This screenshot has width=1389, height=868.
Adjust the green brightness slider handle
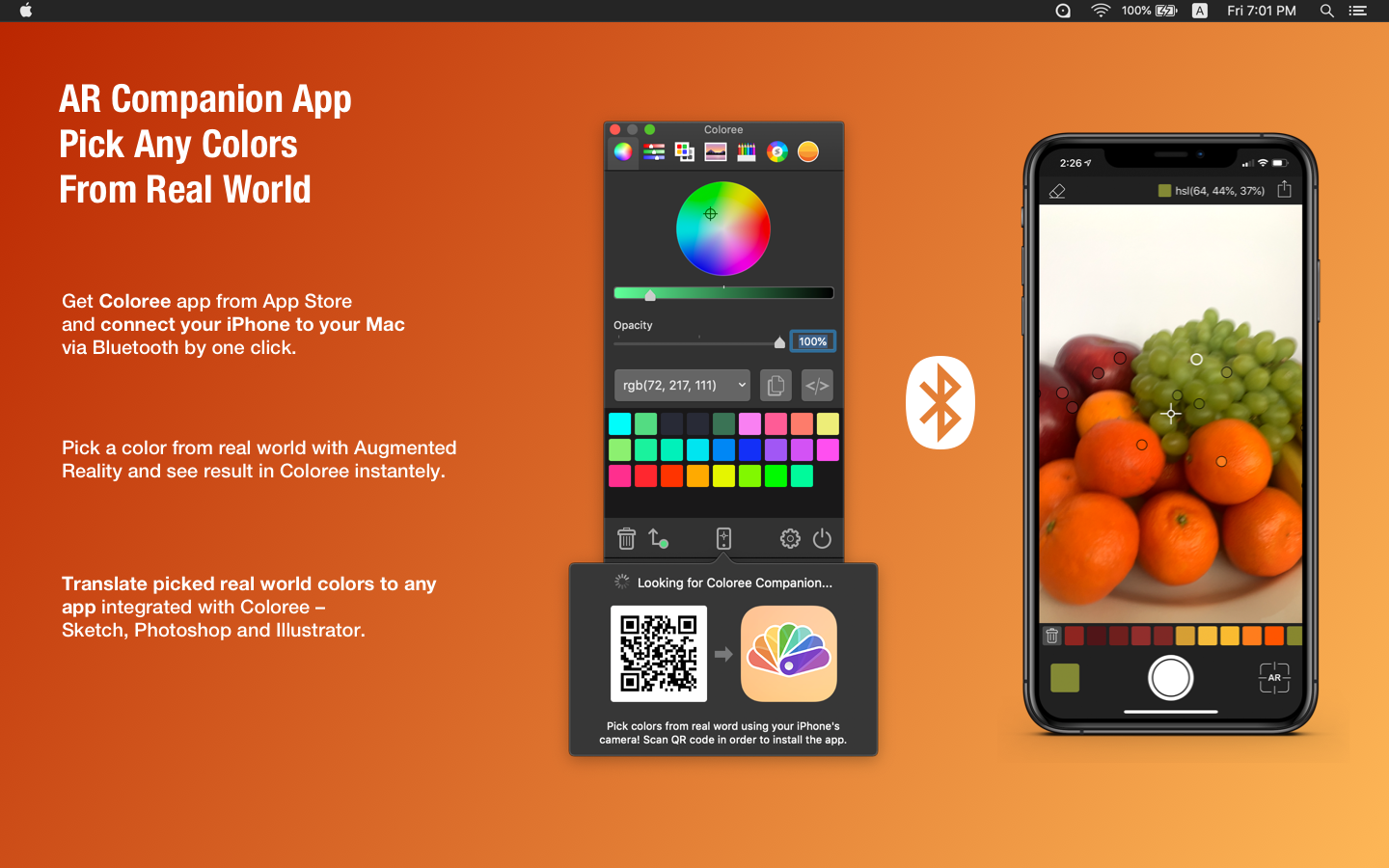click(x=650, y=295)
